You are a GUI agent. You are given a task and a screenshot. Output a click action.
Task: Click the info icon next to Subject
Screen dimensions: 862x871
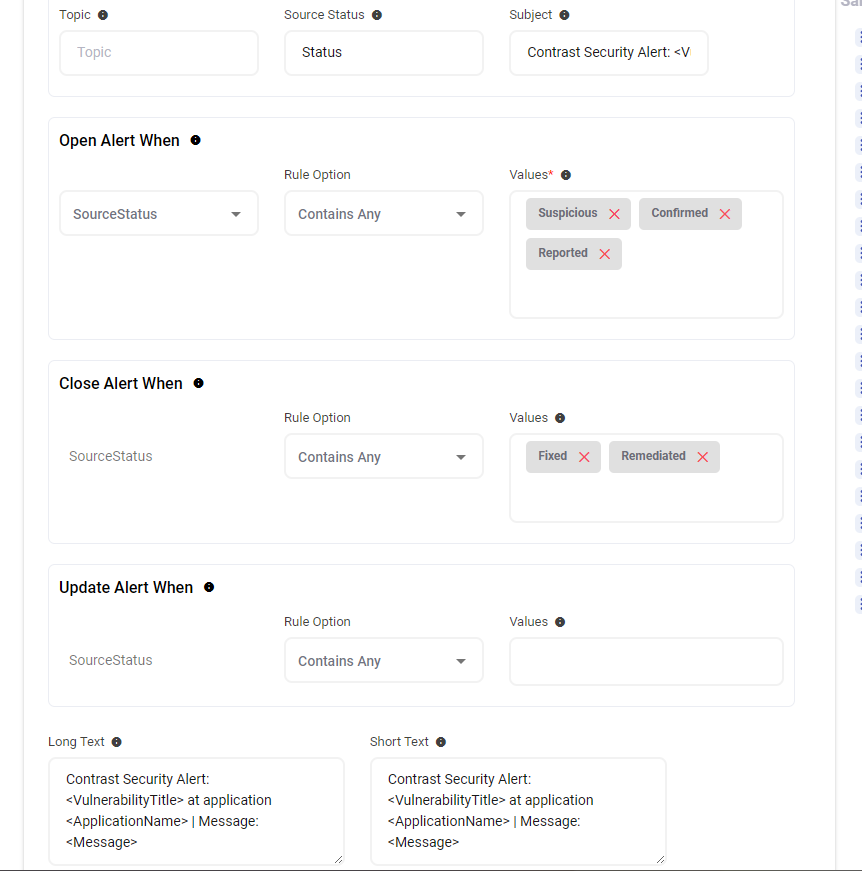point(564,15)
